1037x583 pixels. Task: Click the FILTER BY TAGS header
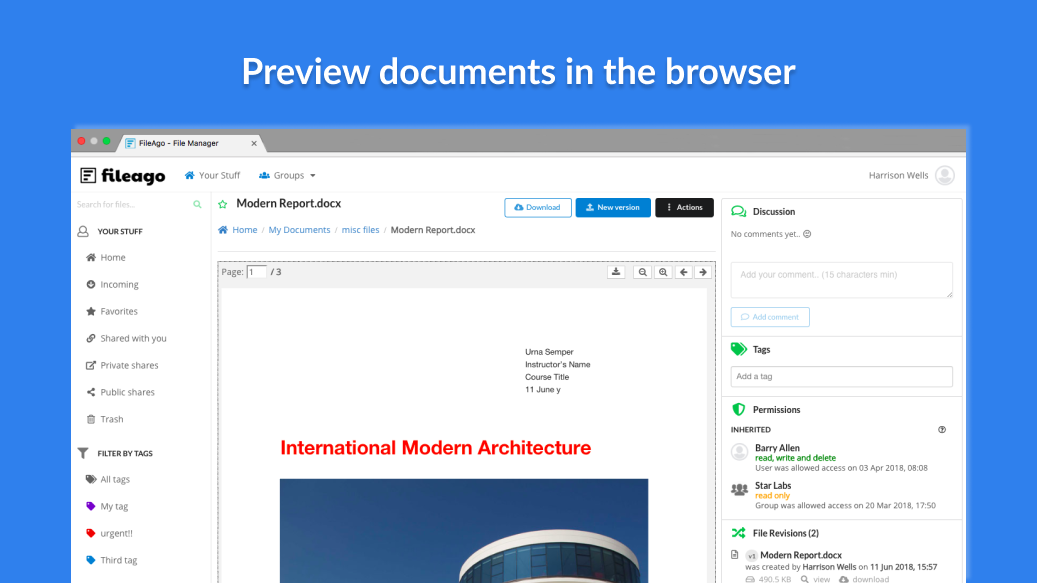coord(125,453)
